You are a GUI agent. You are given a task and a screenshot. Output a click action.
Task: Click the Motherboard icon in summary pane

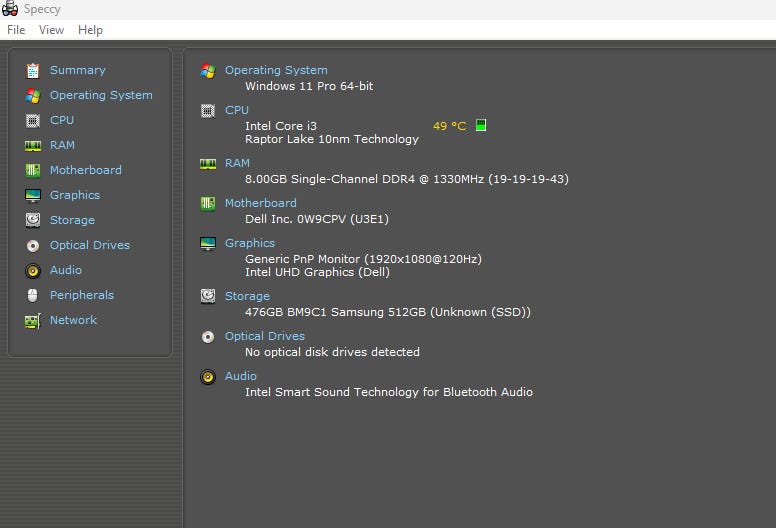[208, 203]
